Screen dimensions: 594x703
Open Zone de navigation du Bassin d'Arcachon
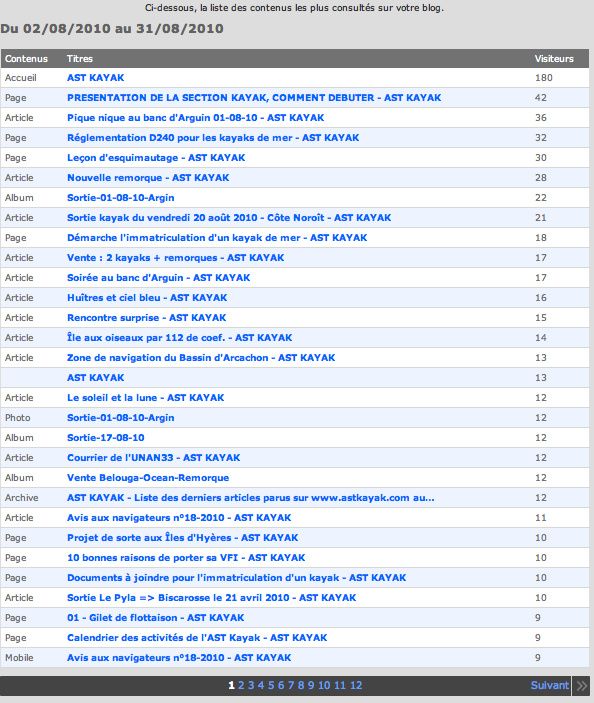pyautogui.click(x=201, y=358)
